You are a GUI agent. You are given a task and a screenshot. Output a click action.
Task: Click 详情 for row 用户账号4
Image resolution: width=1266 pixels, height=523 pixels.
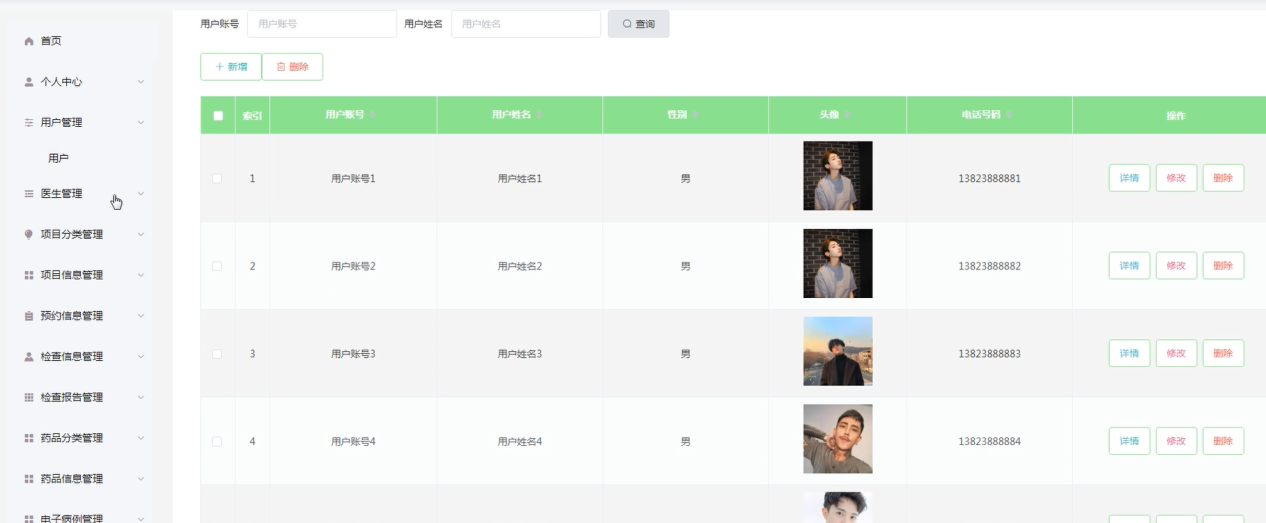(x=1129, y=441)
